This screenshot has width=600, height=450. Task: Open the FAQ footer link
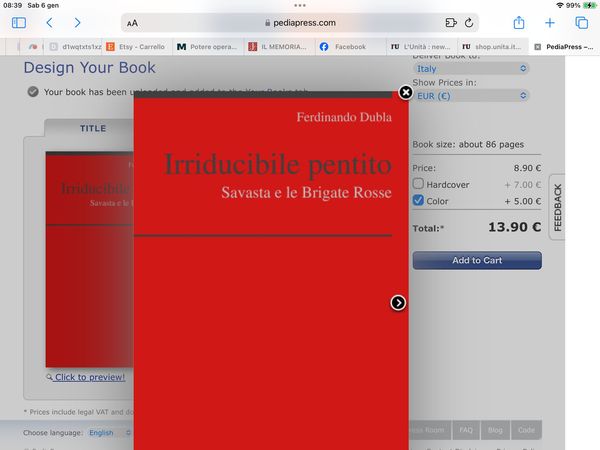(x=466, y=430)
